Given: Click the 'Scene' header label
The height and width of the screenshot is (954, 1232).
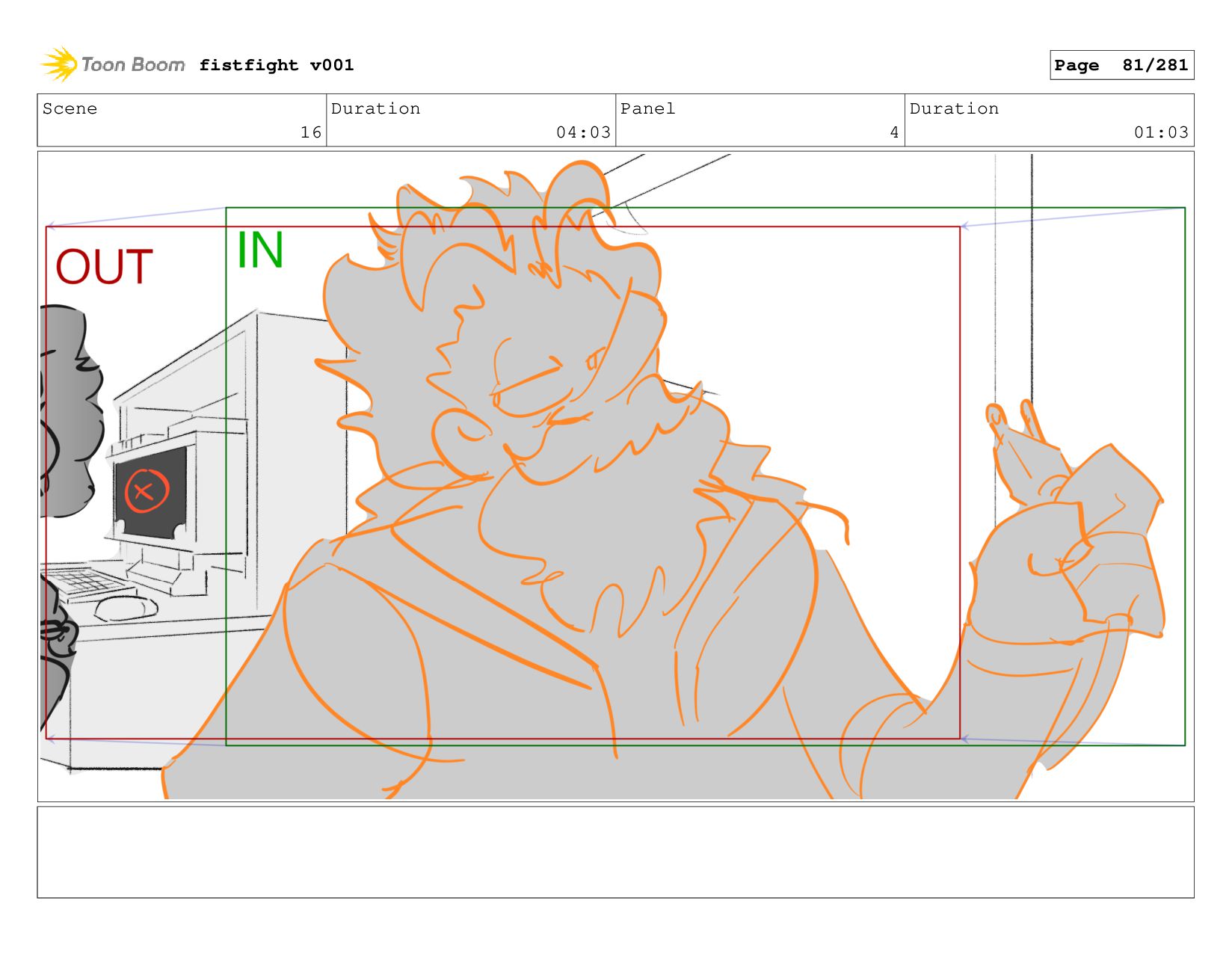Looking at the screenshot, I should click(x=70, y=108).
